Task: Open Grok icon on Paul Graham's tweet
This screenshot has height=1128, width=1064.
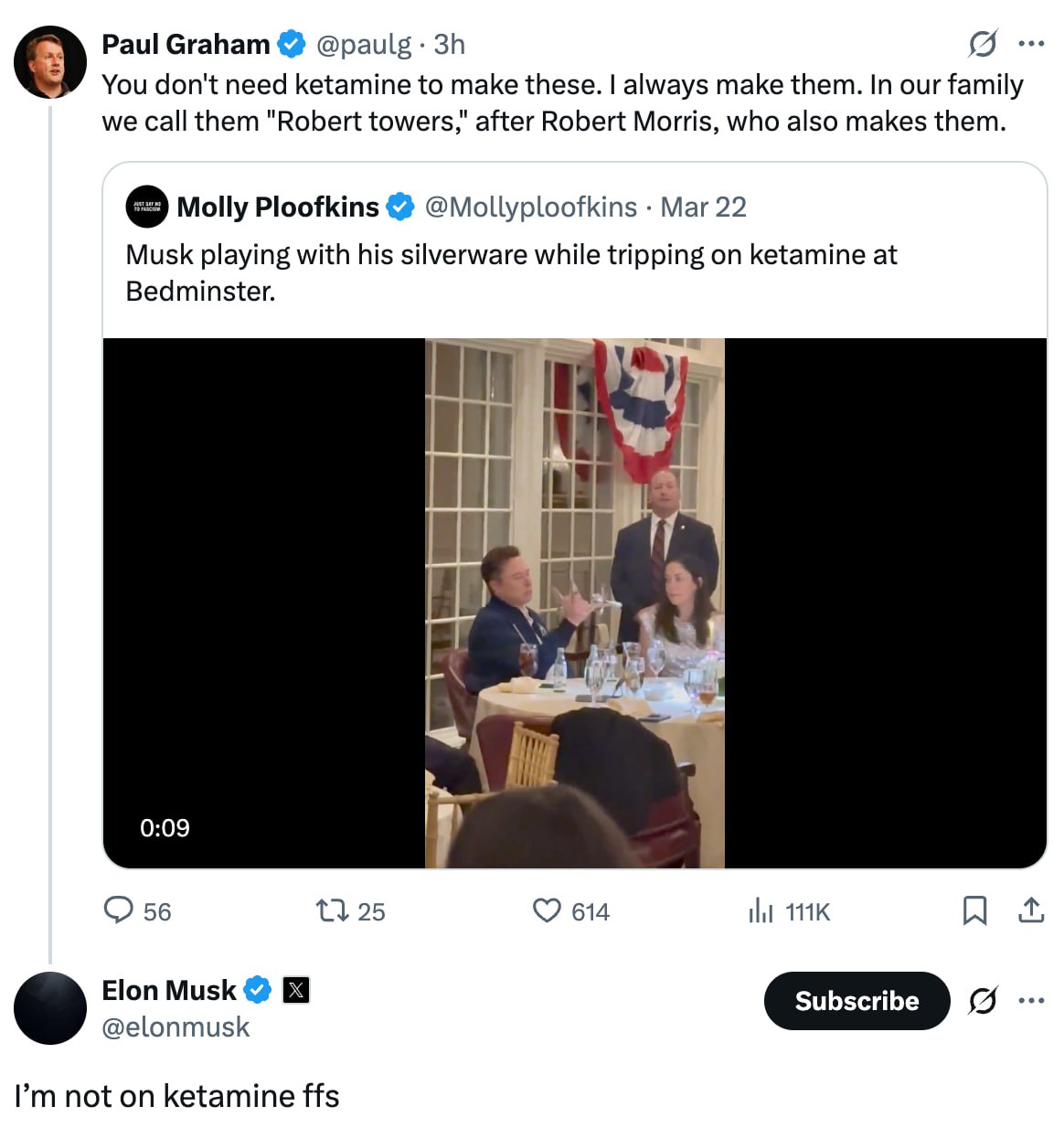Action: pos(983,44)
